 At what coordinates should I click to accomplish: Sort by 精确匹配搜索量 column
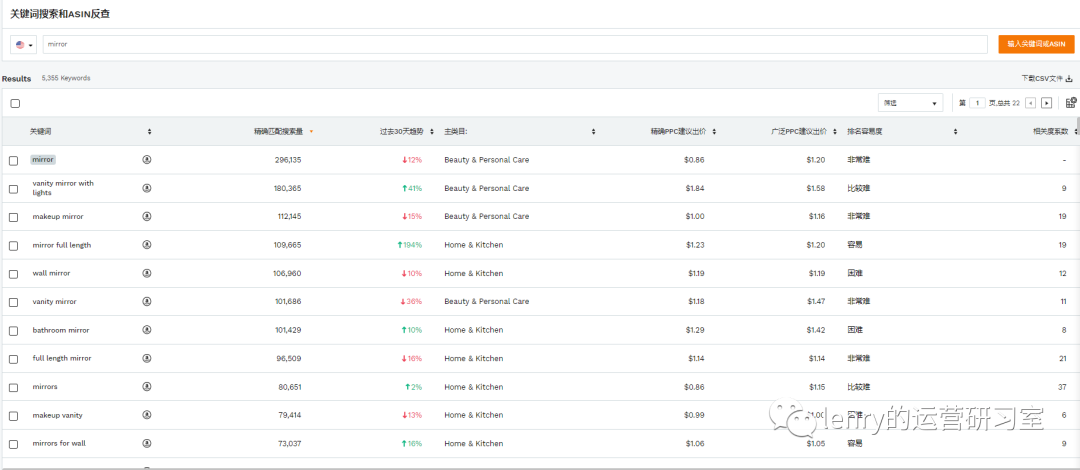coord(311,132)
